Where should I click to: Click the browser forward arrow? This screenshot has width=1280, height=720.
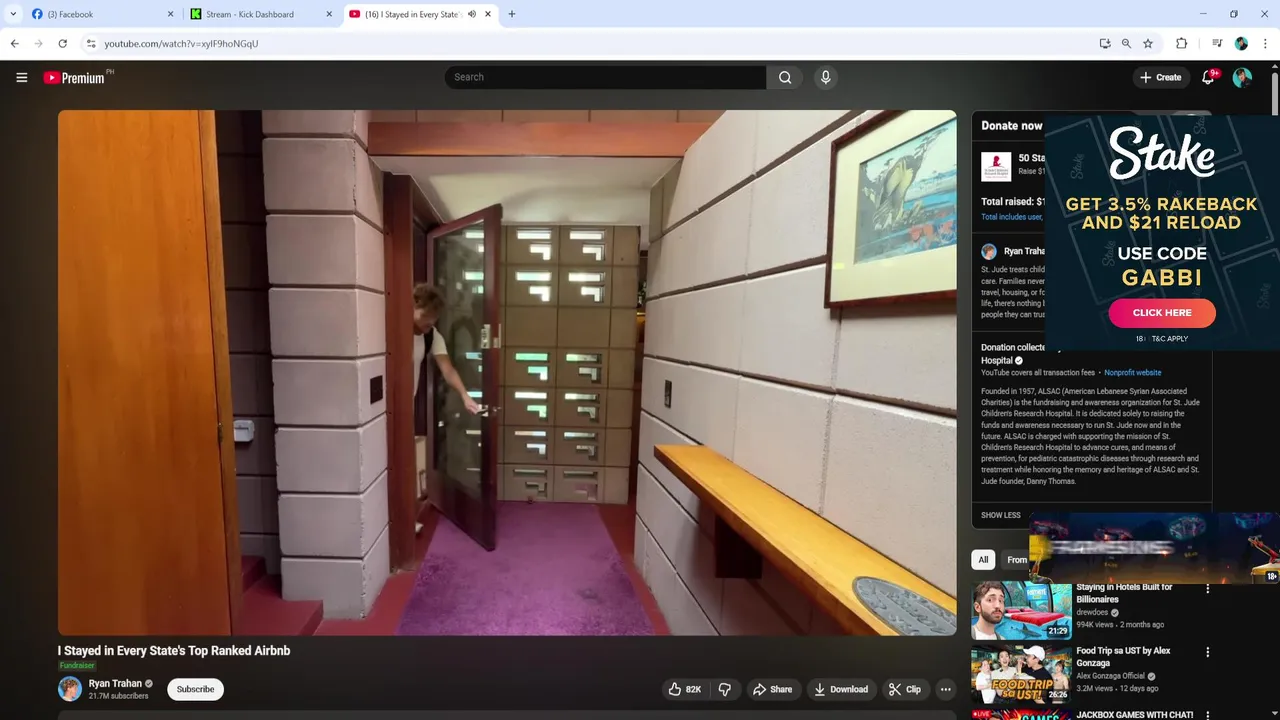tap(39, 43)
